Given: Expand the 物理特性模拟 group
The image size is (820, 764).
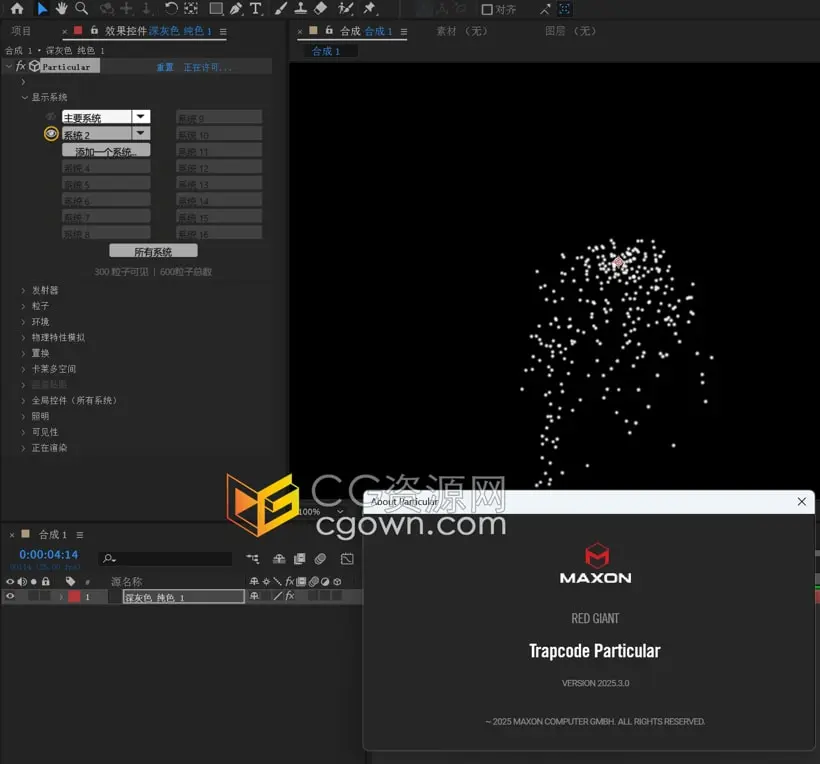Looking at the screenshot, I should point(23,337).
